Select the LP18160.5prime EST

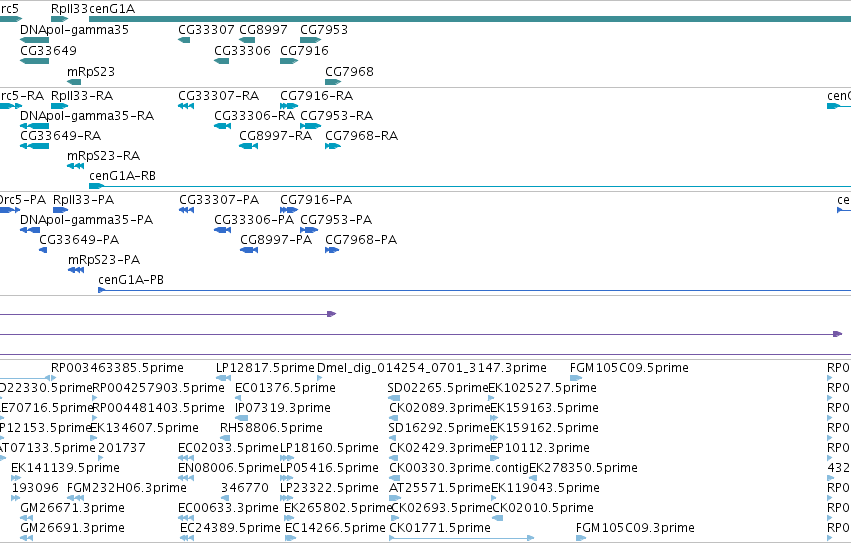(287, 458)
